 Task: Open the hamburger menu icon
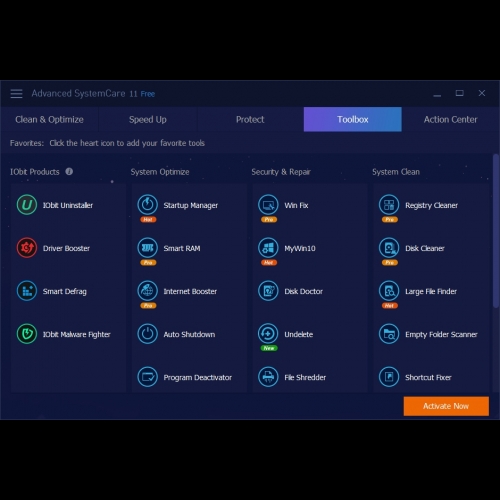16,94
